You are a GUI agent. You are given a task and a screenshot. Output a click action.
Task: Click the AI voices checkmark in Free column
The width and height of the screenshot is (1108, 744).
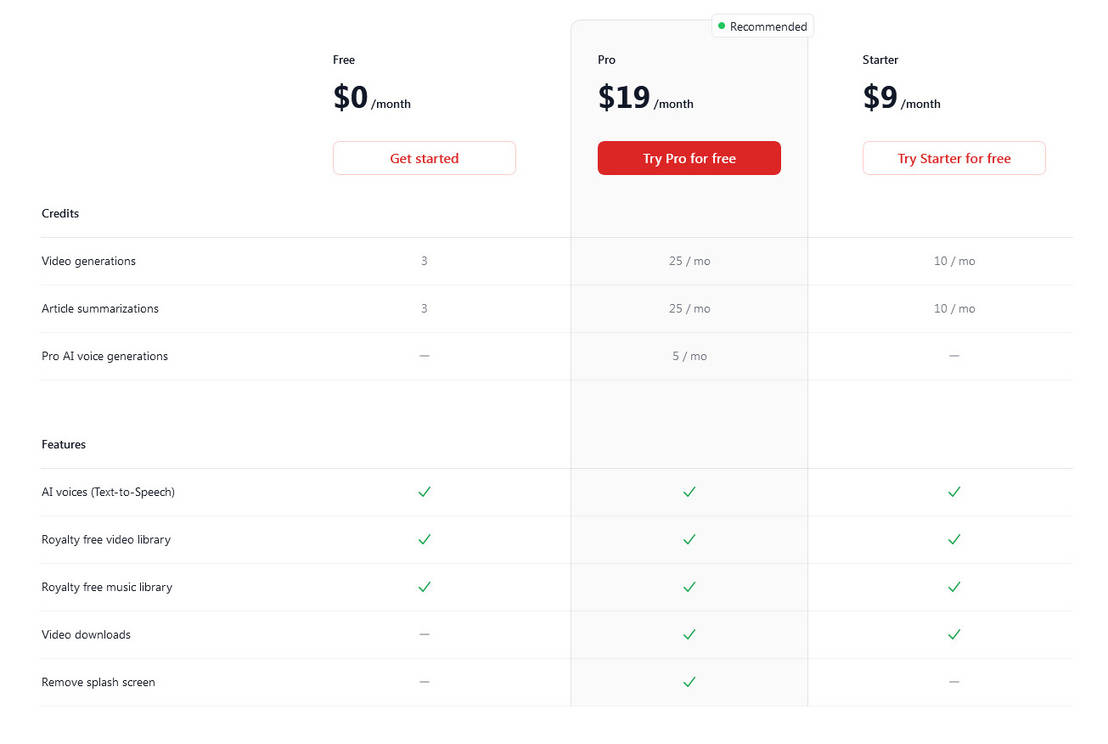pyautogui.click(x=424, y=492)
